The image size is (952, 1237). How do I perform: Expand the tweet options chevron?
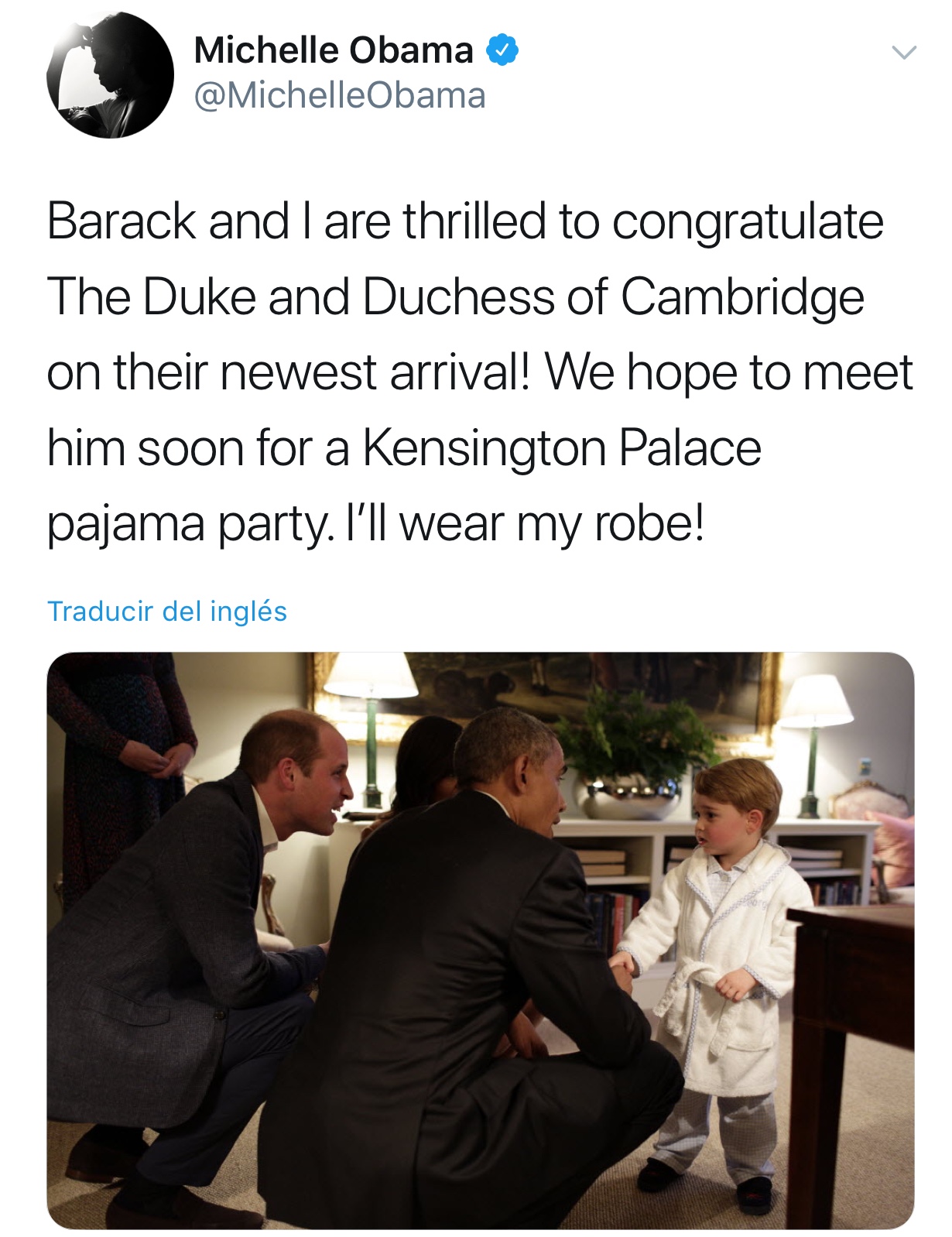pyautogui.click(x=903, y=53)
